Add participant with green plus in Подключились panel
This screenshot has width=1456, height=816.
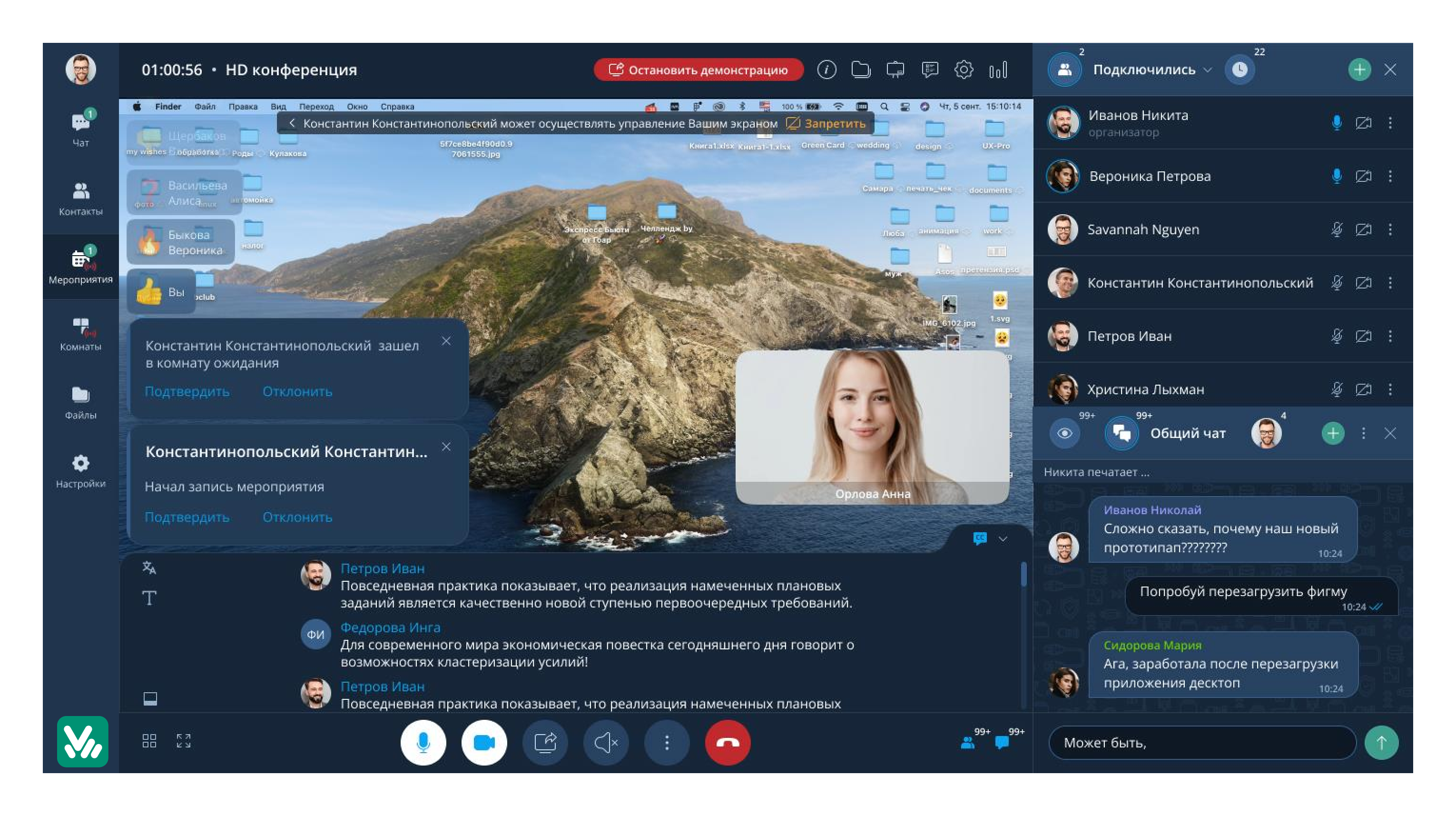coord(1359,70)
